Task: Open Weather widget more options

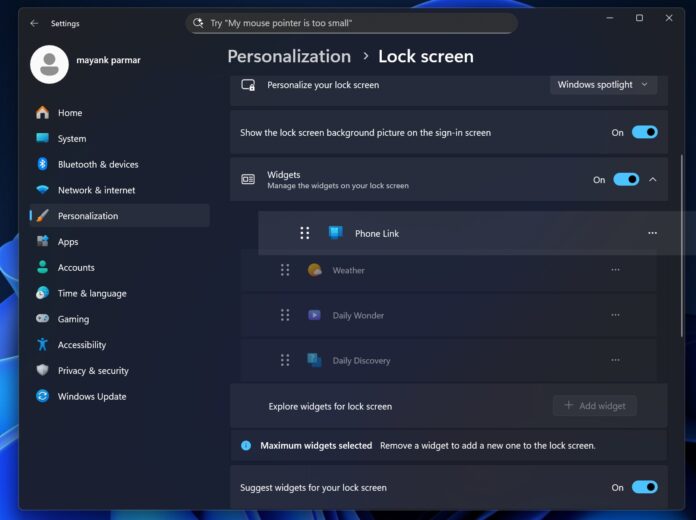Action: (x=615, y=270)
